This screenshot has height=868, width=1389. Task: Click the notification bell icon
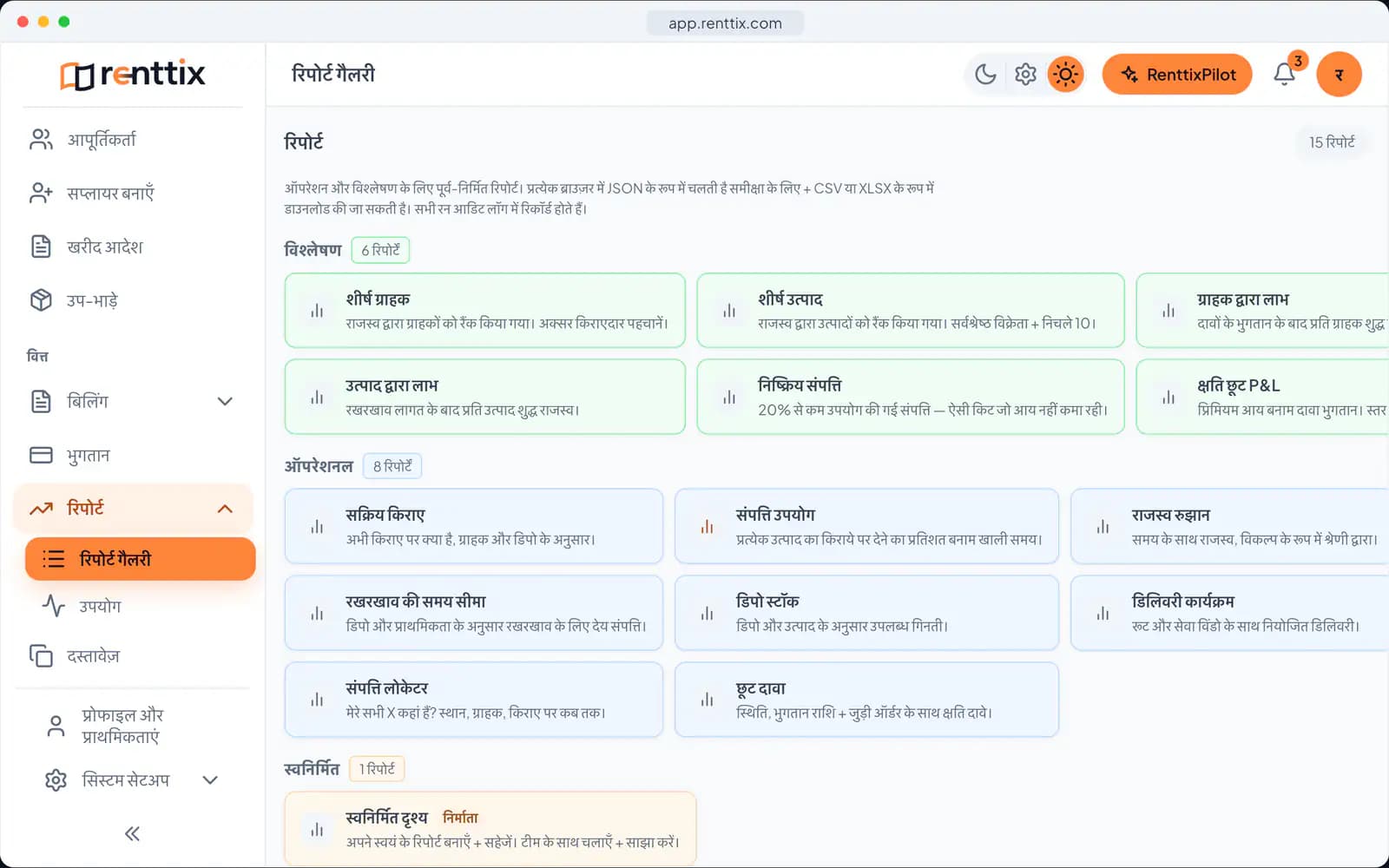click(x=1285, y=75)
